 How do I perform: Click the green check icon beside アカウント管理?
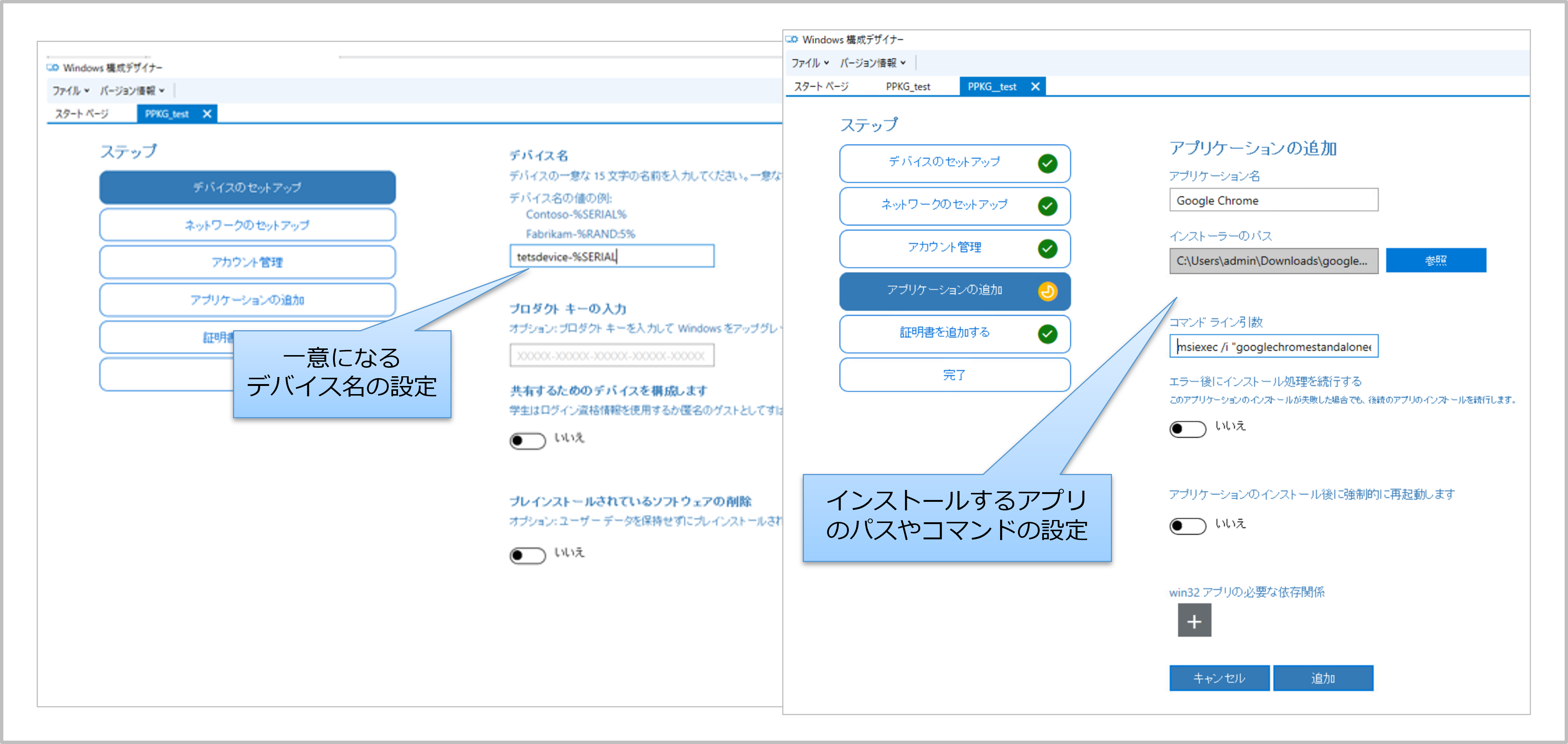click(1049, 249)
